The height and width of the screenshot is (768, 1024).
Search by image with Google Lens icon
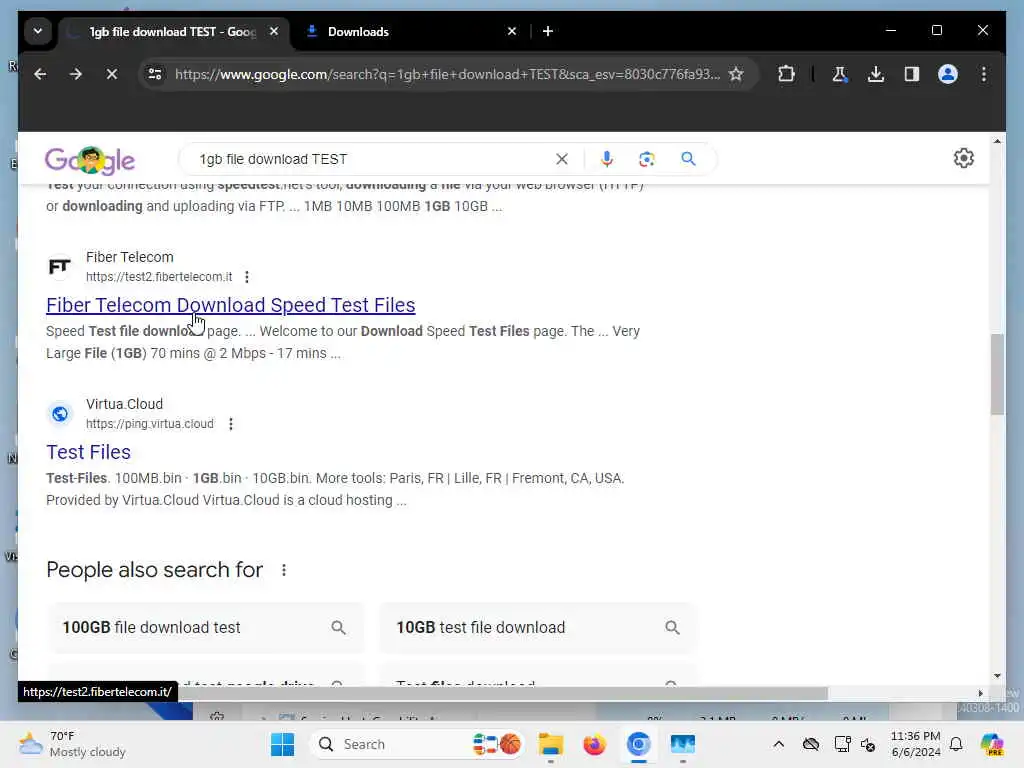[x=647, y=159]
